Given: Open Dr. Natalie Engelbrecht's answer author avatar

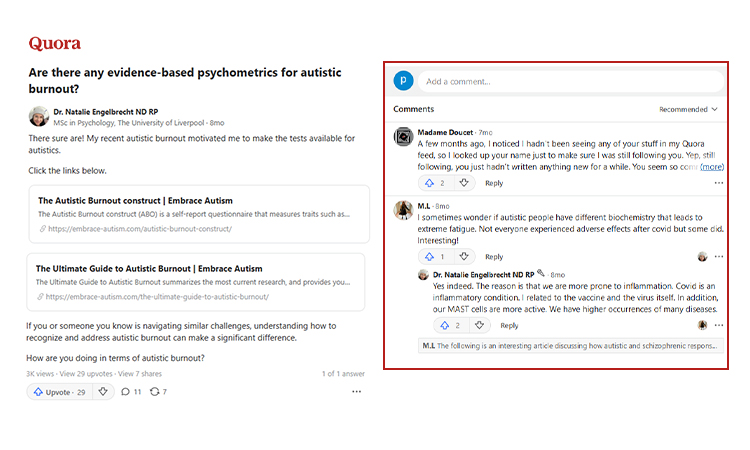Looking at the screenshot, I should click(39, 116).
